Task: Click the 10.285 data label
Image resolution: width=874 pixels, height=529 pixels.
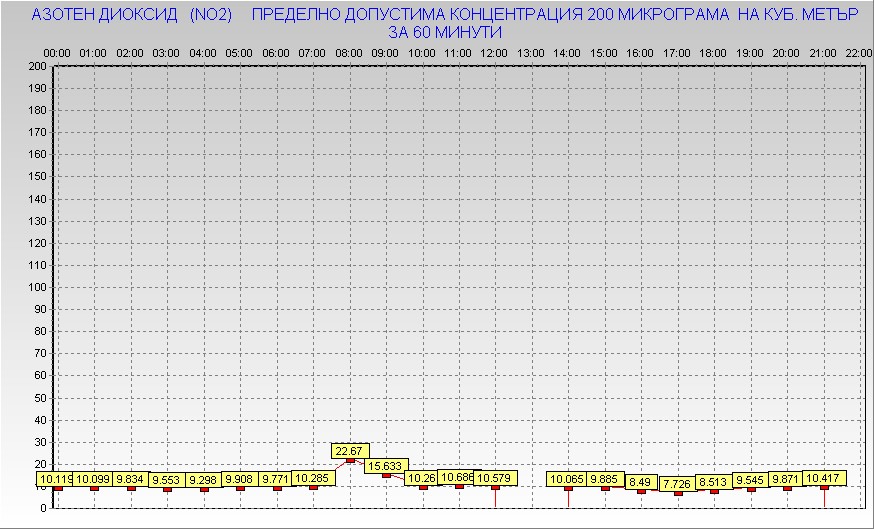Action: (x=313, y=478)
